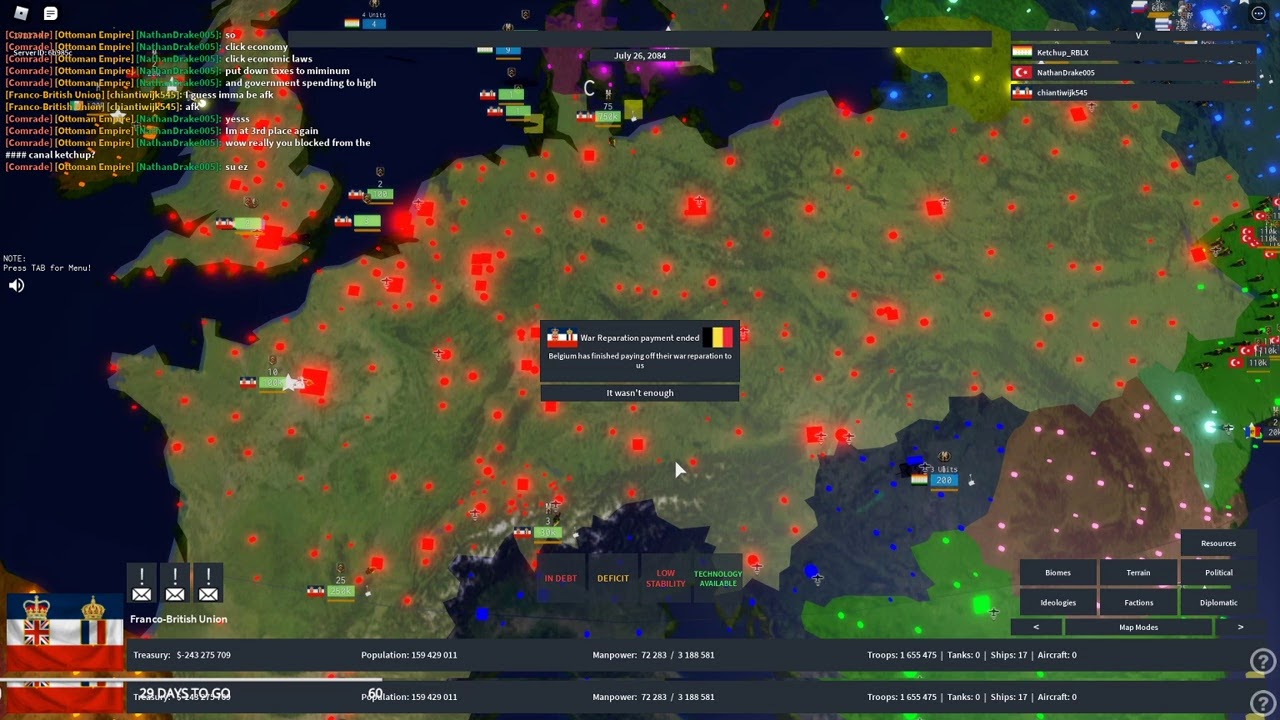
Task: Open the second mail notification icon
Action: click(175, 585)
